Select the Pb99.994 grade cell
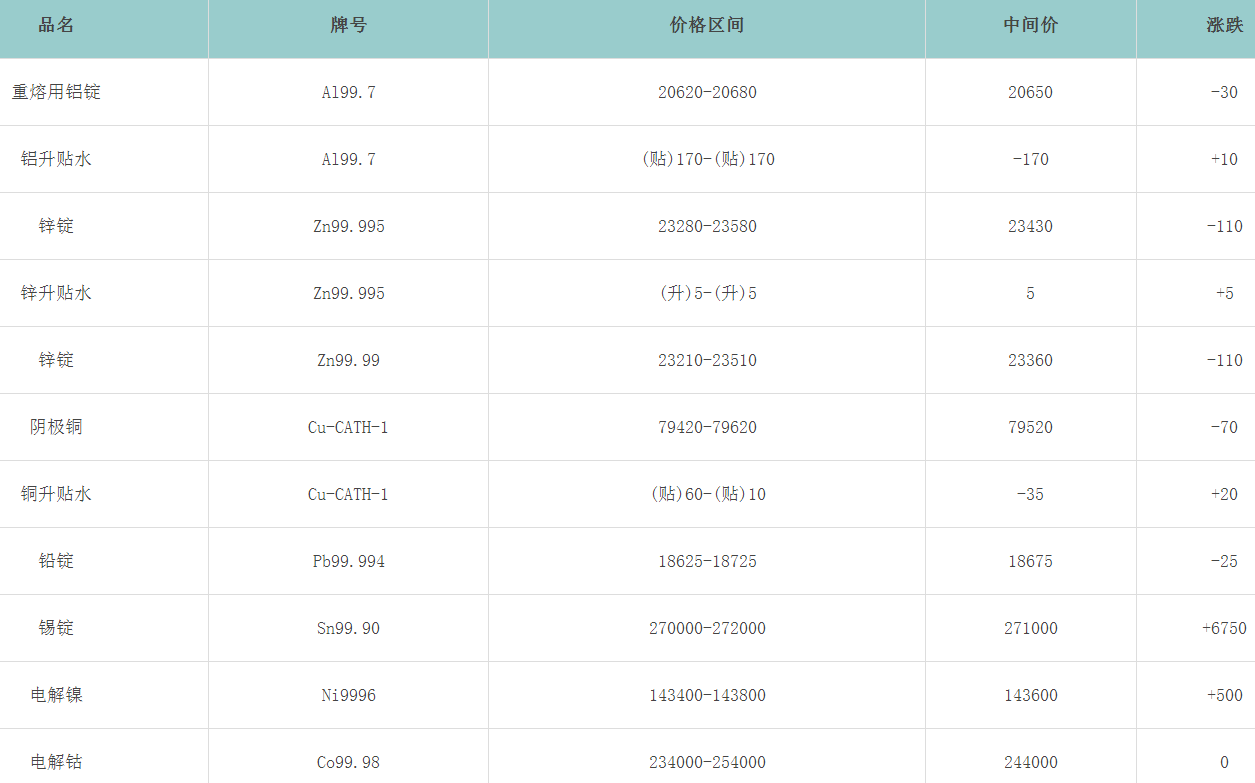This screenshot has width=1255, height=783. point(348,561)
